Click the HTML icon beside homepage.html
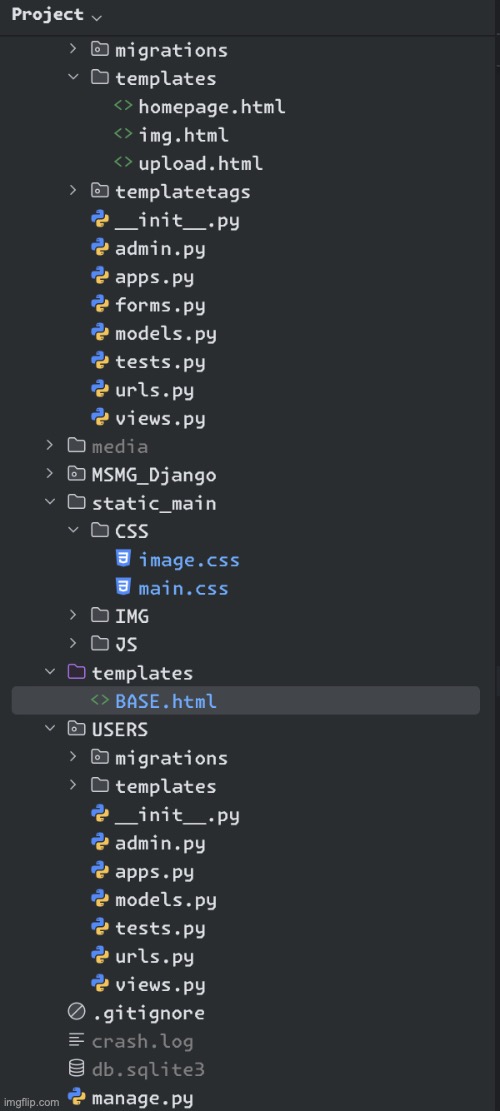This screenshot has width=500, height=1111. (123, 106)
